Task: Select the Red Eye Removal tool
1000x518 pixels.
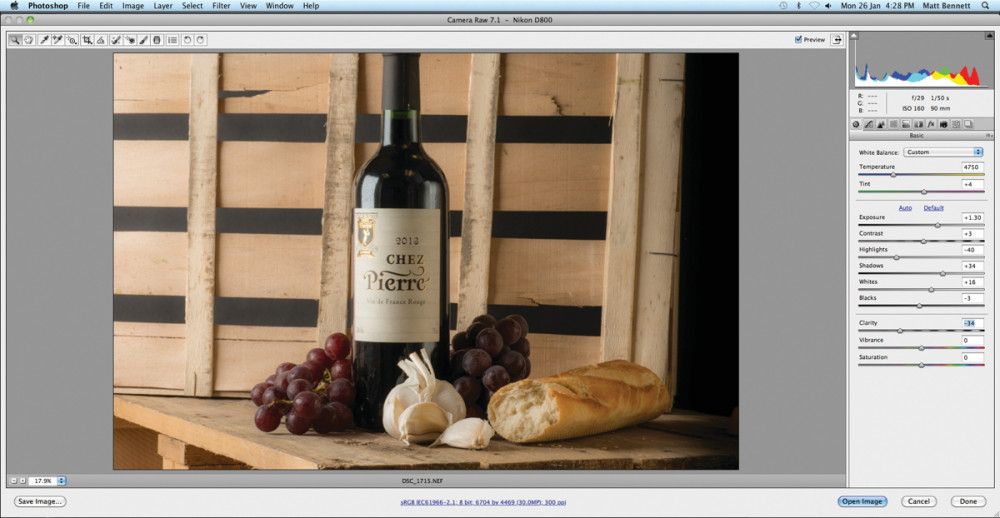Action: click(130, 40)
